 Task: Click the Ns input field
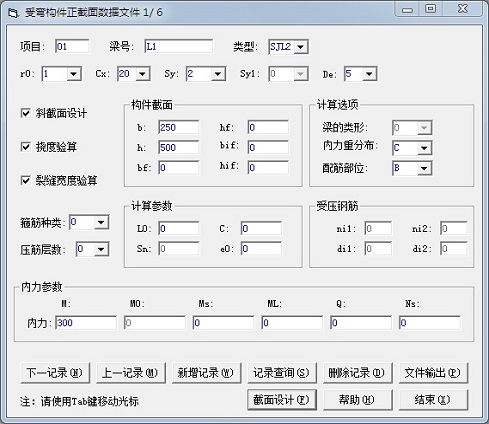[x=430, y=323]
